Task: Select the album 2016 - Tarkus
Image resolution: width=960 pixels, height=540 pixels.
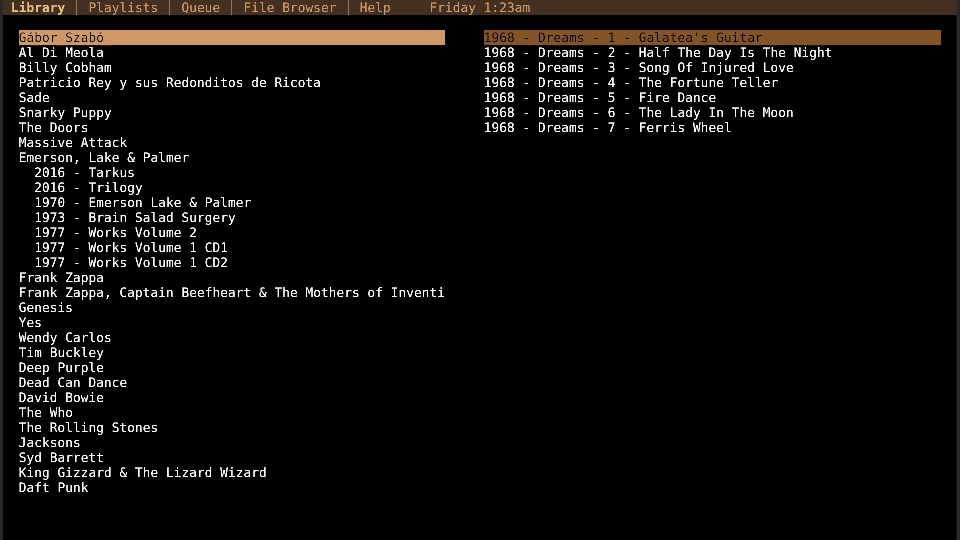Action: pos(84,173)
